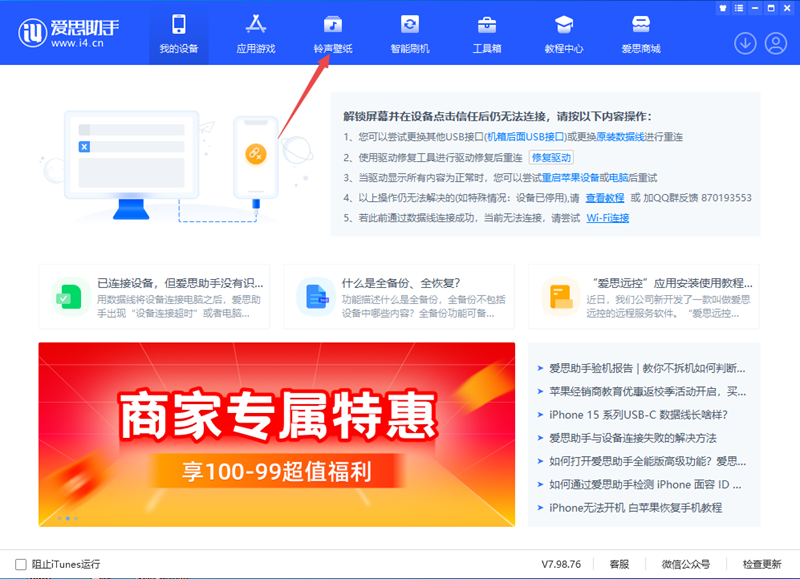Click the circular download icon top right
The height and width of the screenshot is (579, 800).
(747, 43)
